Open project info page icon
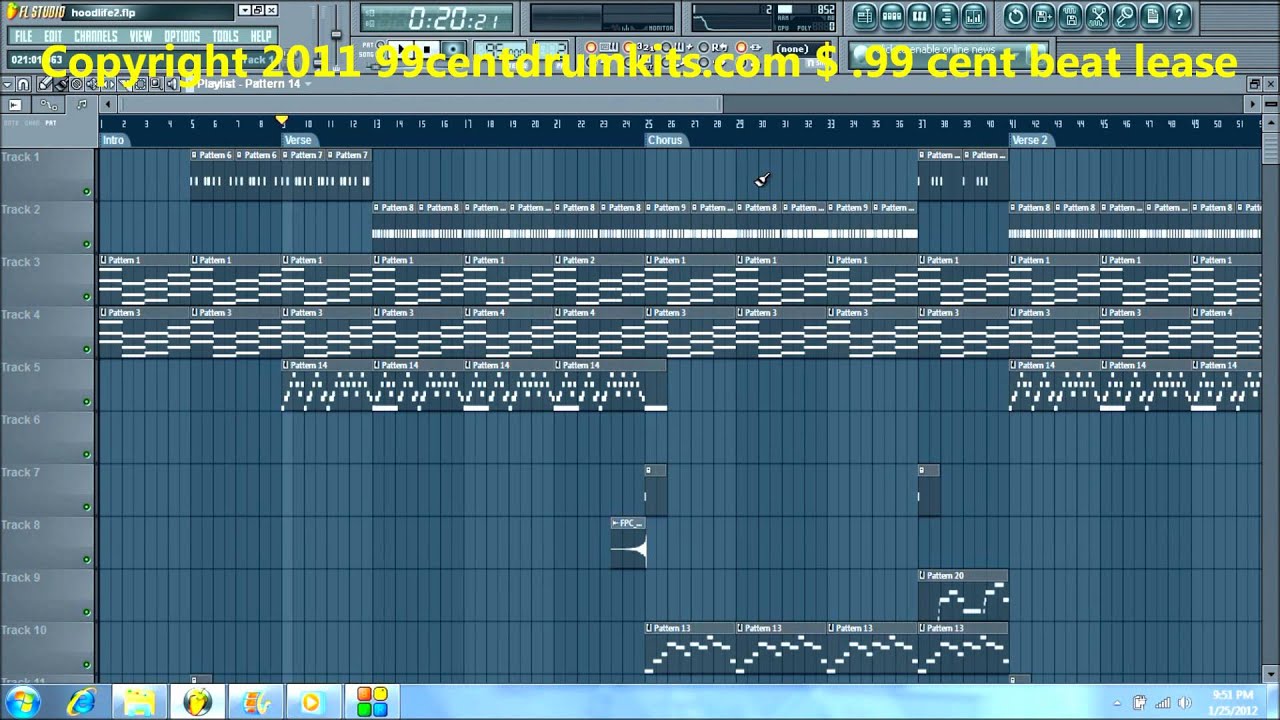 click(x=1152, y=16)
